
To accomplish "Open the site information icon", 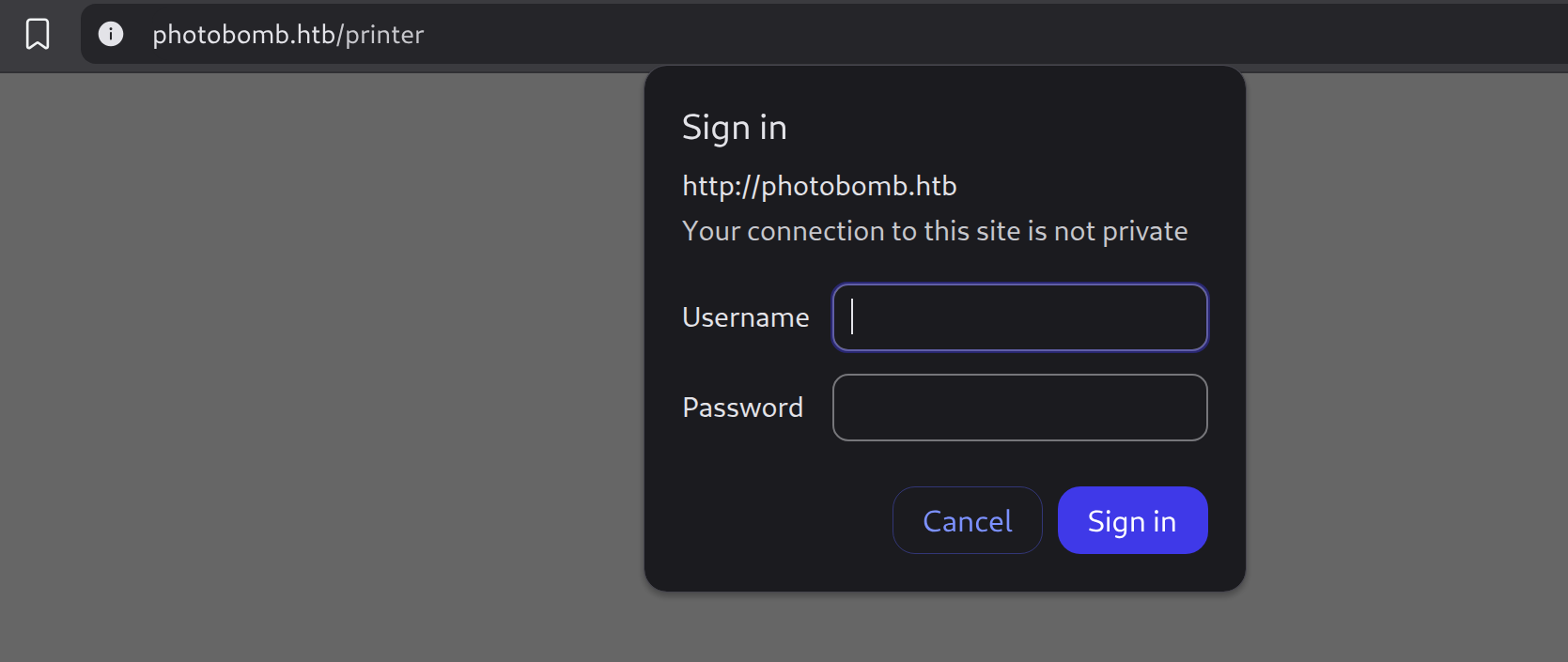I will pos(111,34).
